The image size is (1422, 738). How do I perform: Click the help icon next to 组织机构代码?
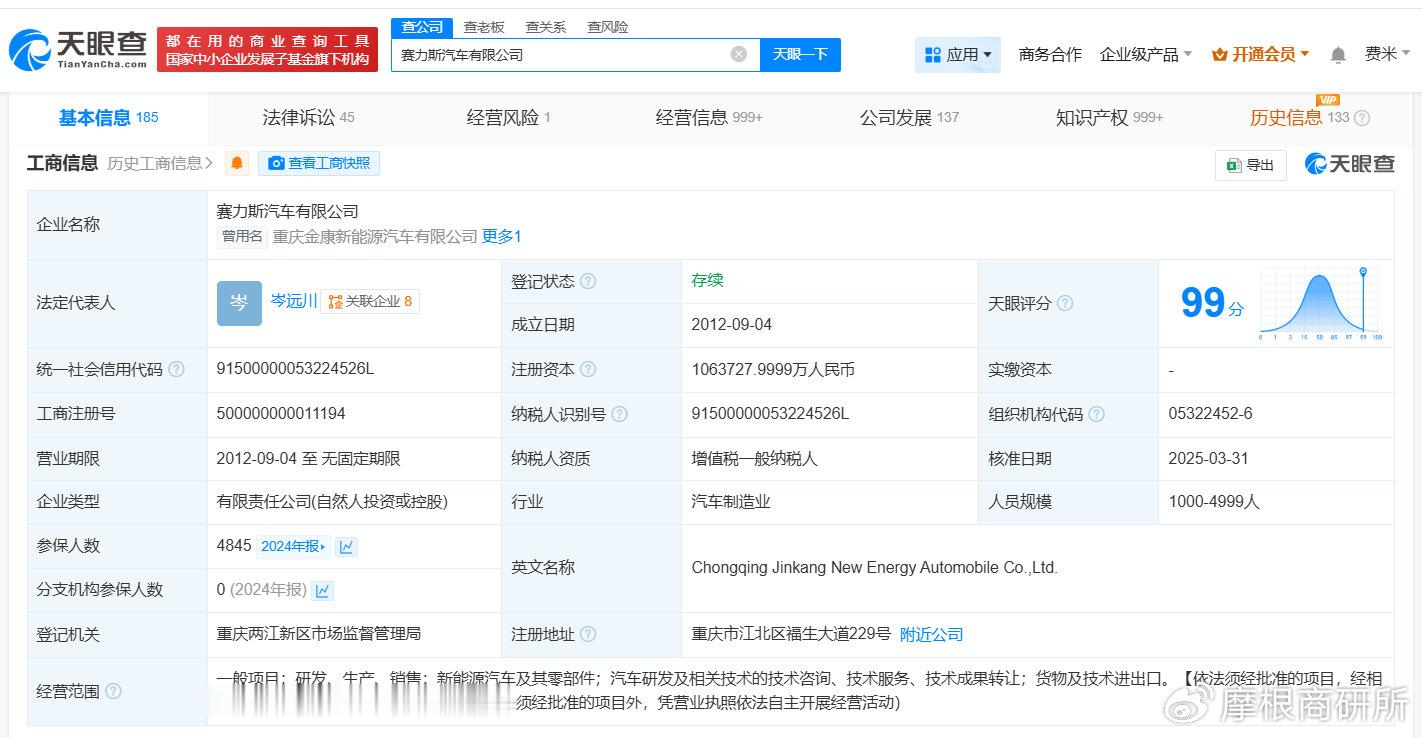point(1097,413)
